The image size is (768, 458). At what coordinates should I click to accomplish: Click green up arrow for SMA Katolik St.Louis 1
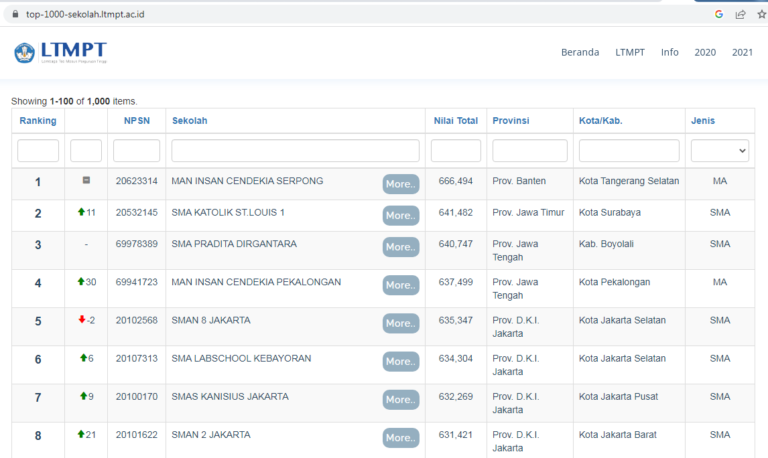[81, 212]
